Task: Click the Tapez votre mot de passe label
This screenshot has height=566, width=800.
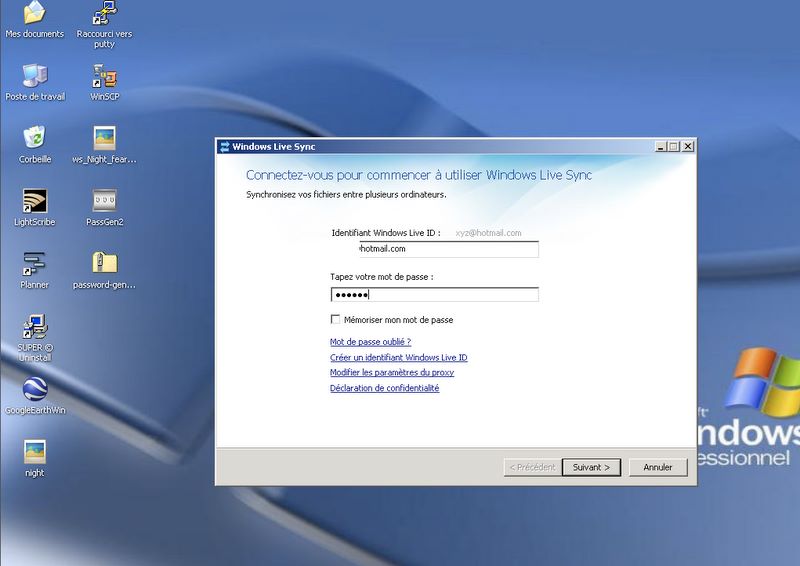Action: 382,277
